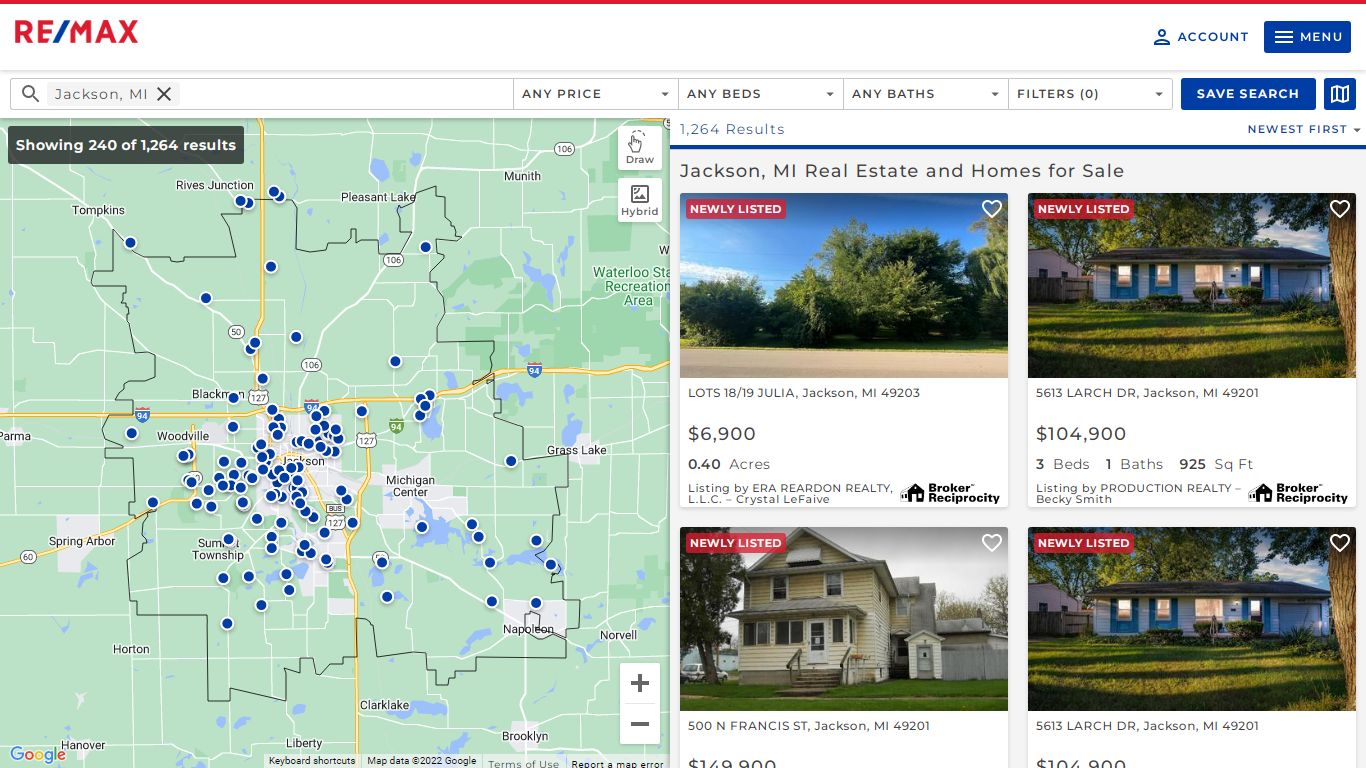
Task: Click the Google logo on map
Action: (x=37, y=755)
